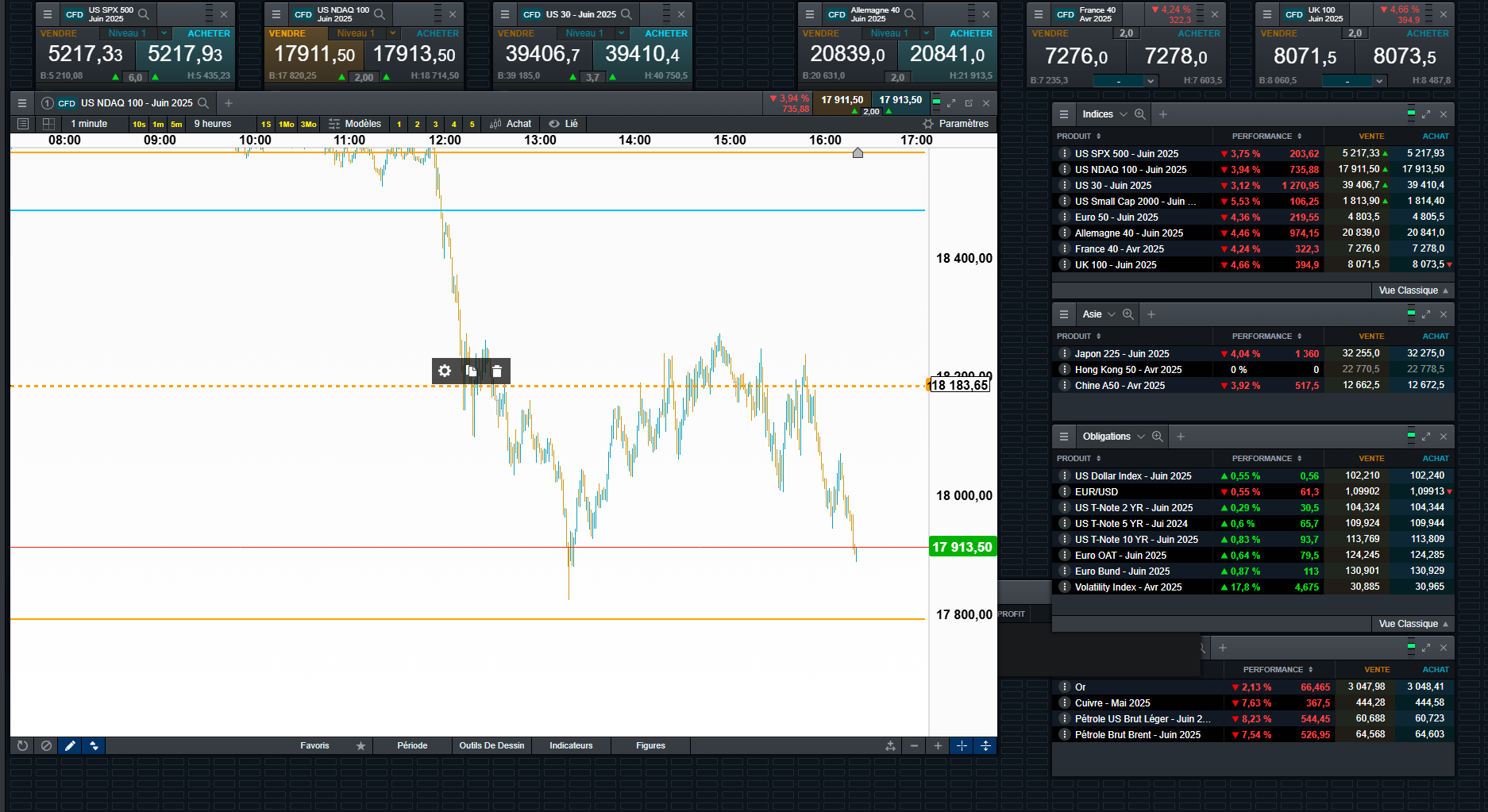Open the Outils De Dessin menu
The width and height of the screenshot is (1488, 812).
(x=492, y=745)
